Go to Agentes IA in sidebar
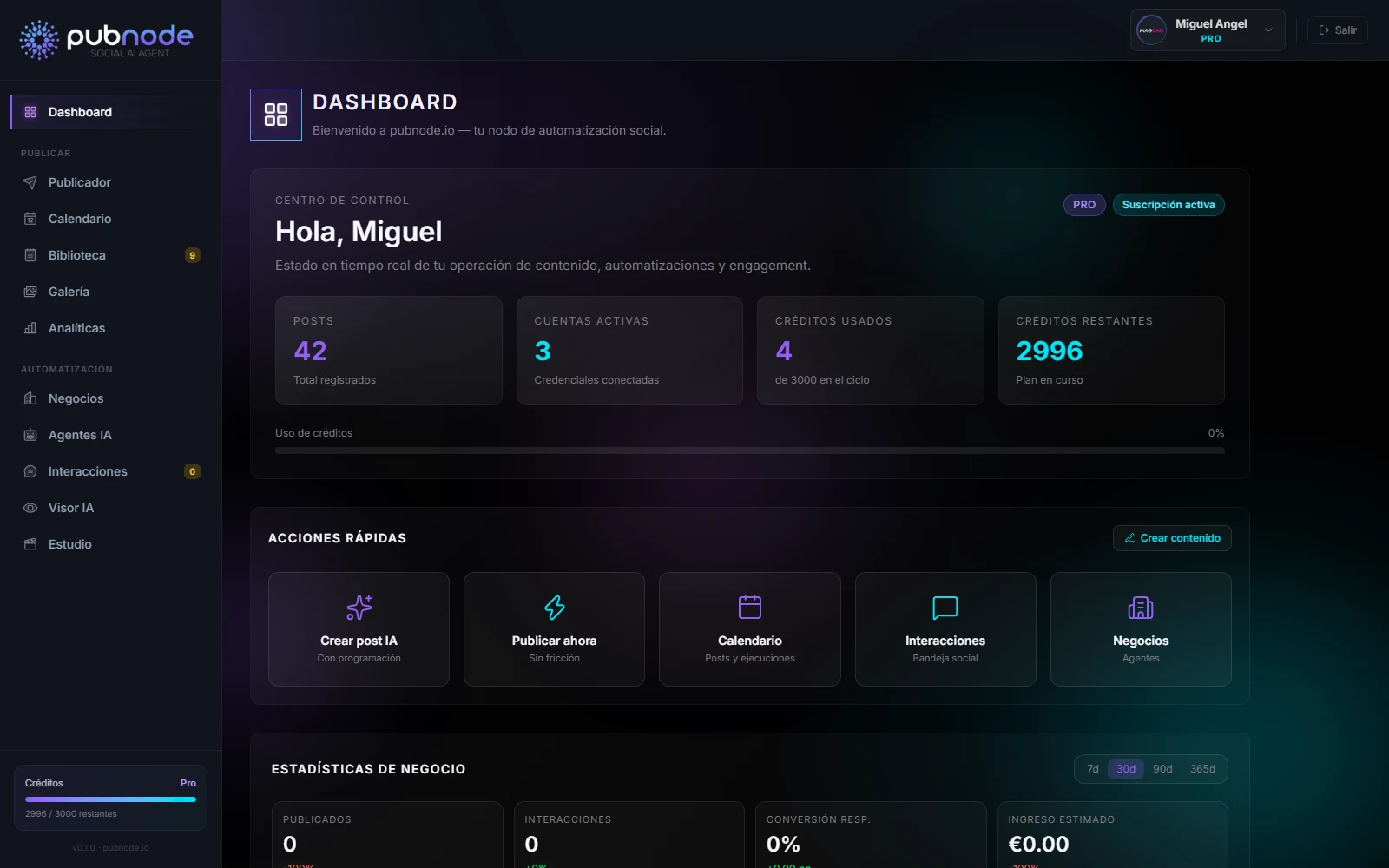The width and height of the screenshot is (1389, 868). 110,435
